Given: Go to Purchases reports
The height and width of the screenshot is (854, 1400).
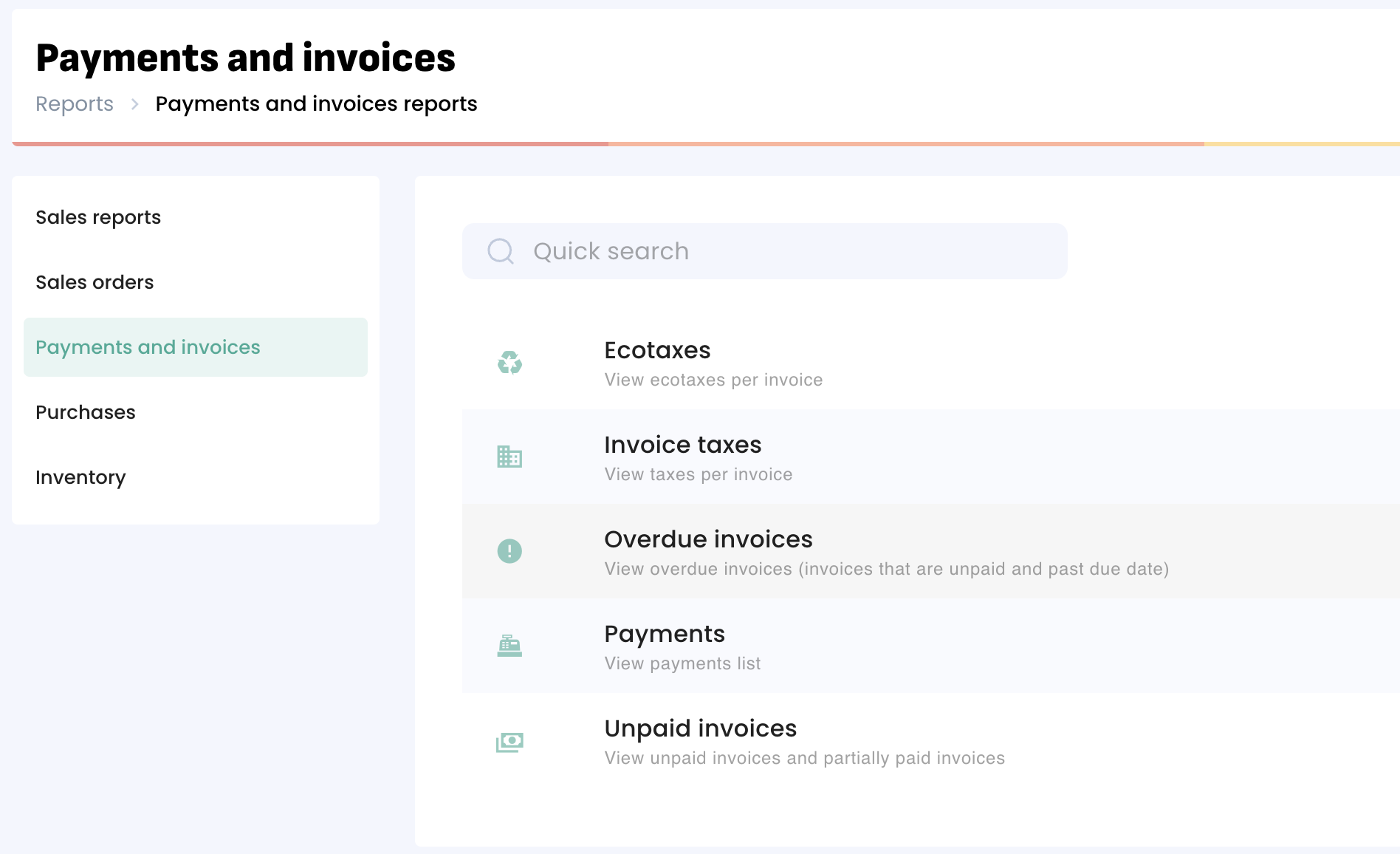Looking at the screenshot, I should pos(86,412).
